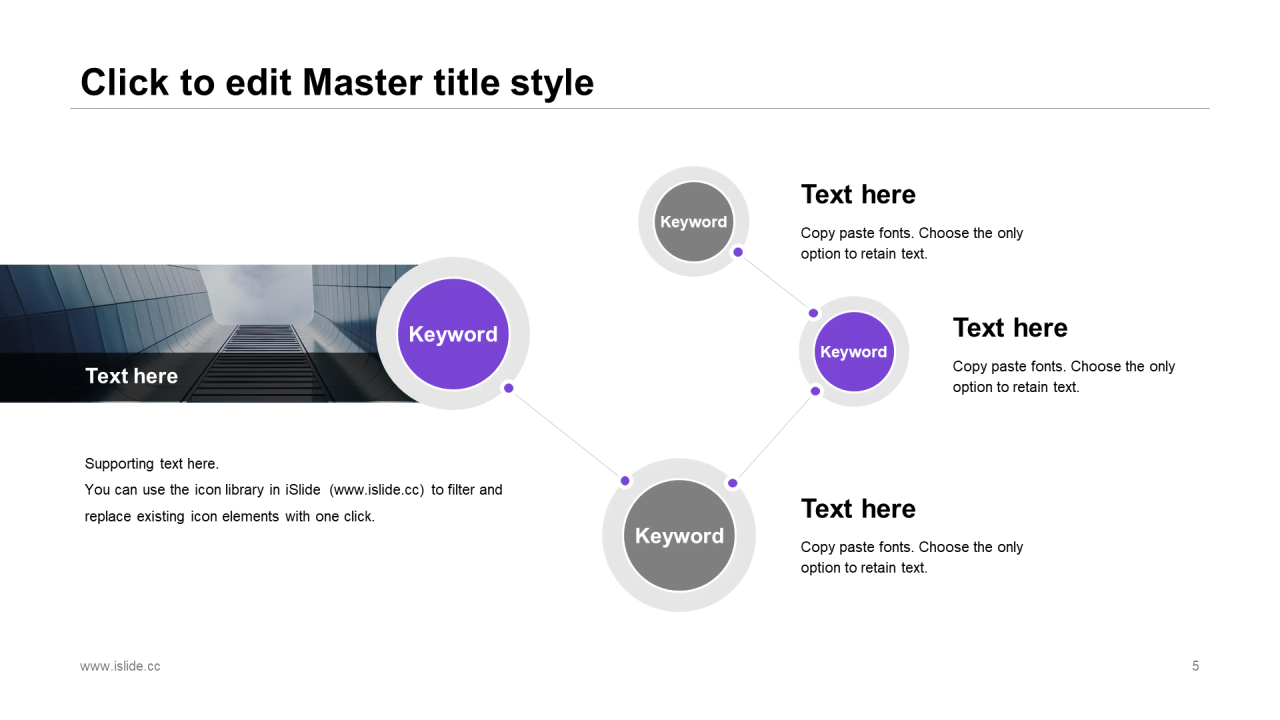Viewport: 1280px width, 720px height.
Task: Select the bottom "Text here" heading
Action: (x=858, y=509)
